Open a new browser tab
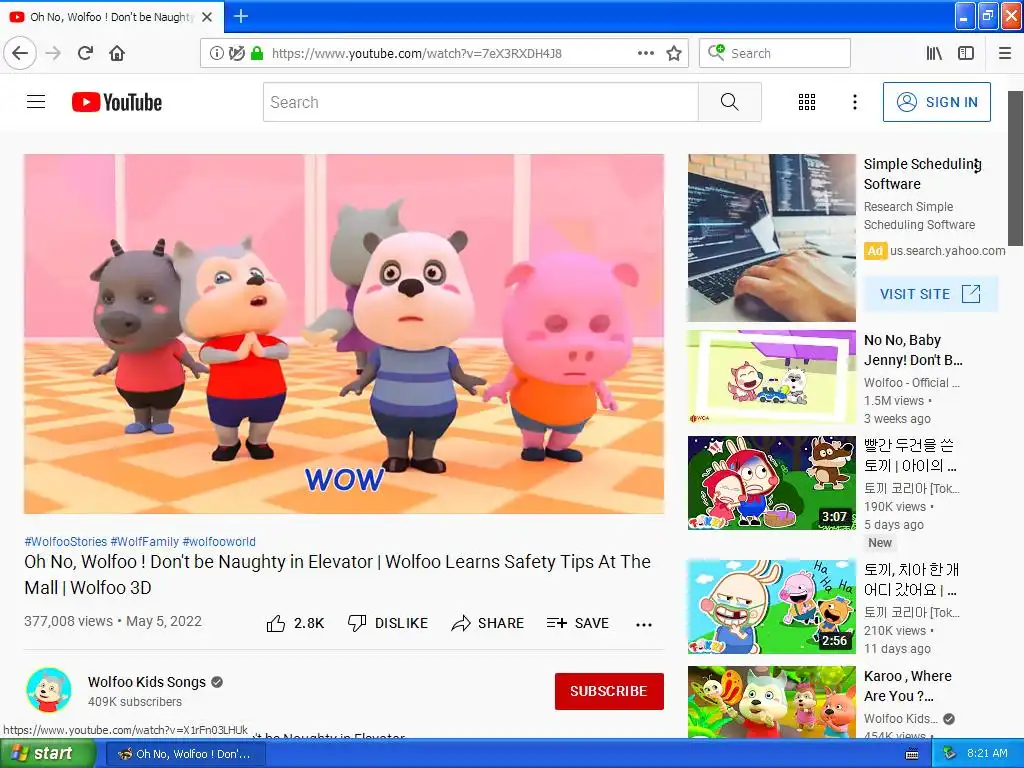This screenshot has height=768, width=1024. coord(241,16)
